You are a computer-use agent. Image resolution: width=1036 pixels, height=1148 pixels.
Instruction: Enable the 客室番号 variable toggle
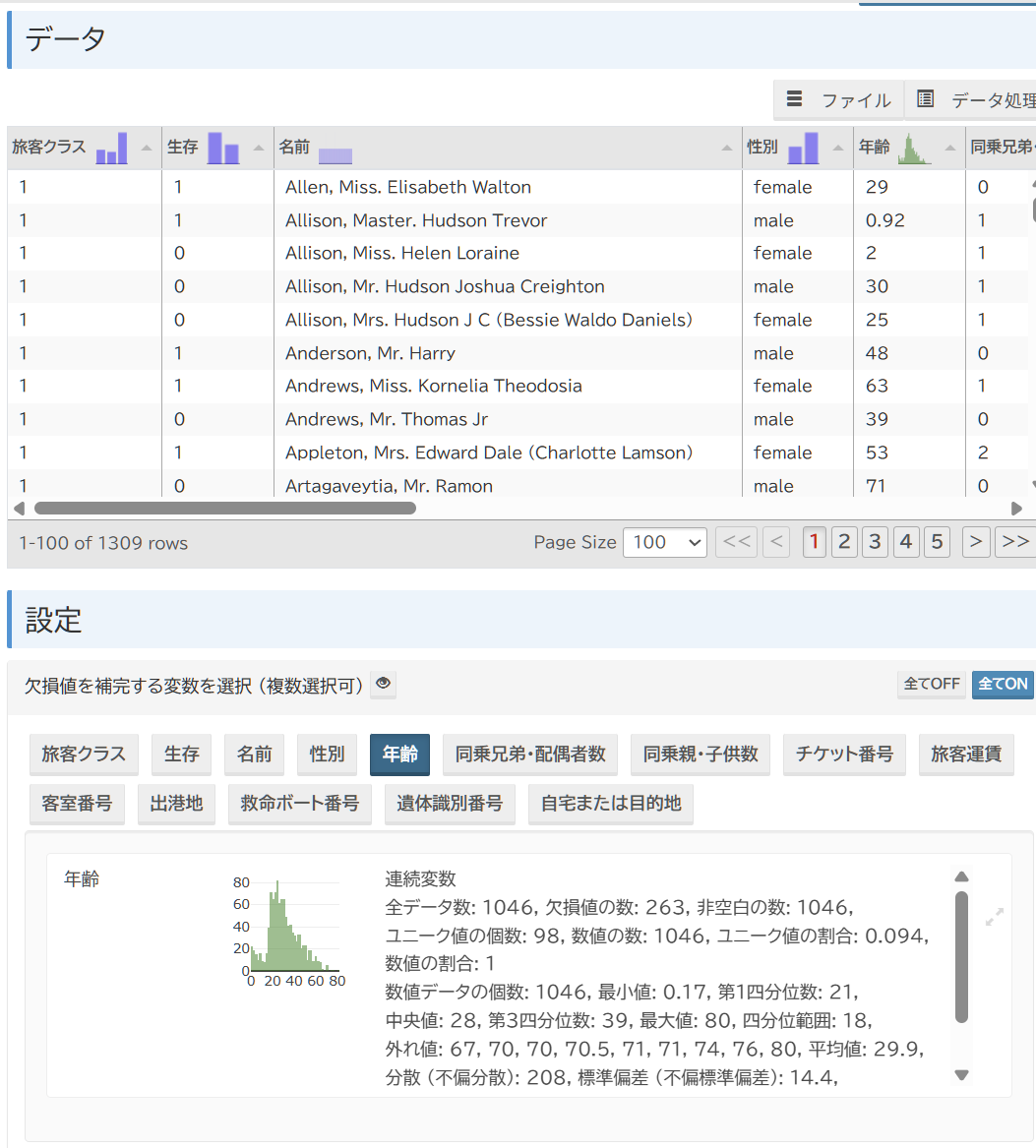[x=77, y=804]
